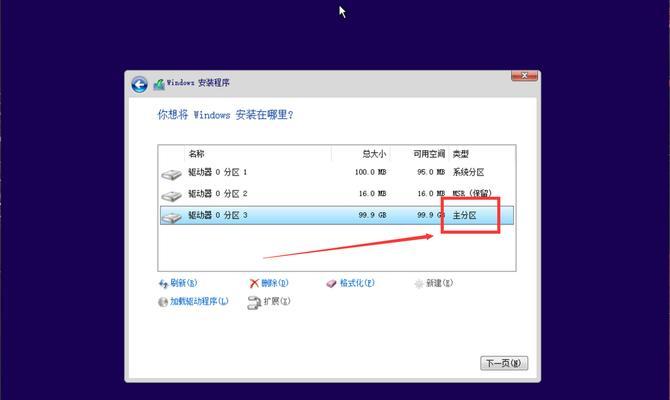Click 新建(E) to create a partition
This screenshot has width=670, height=400.
439,283
